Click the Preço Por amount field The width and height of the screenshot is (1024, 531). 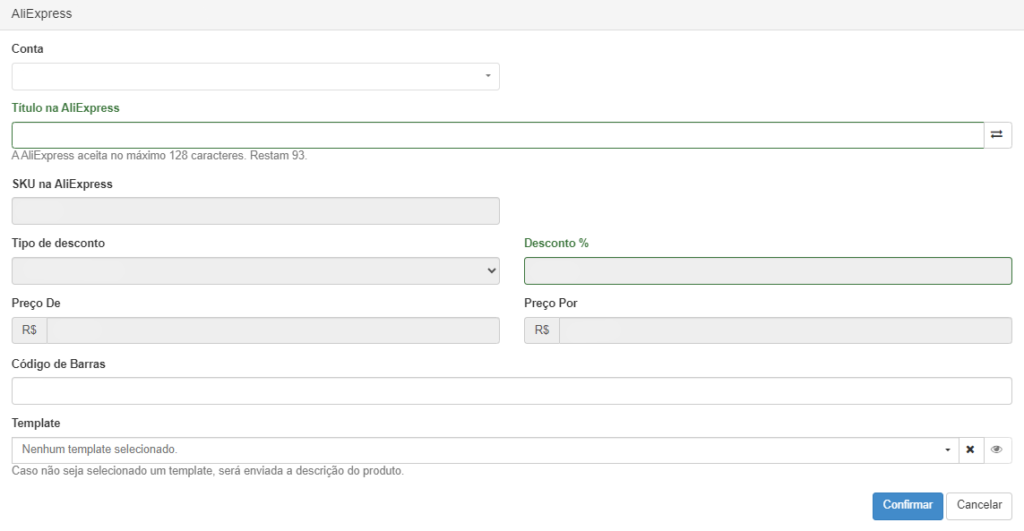(x=786, y=330)
